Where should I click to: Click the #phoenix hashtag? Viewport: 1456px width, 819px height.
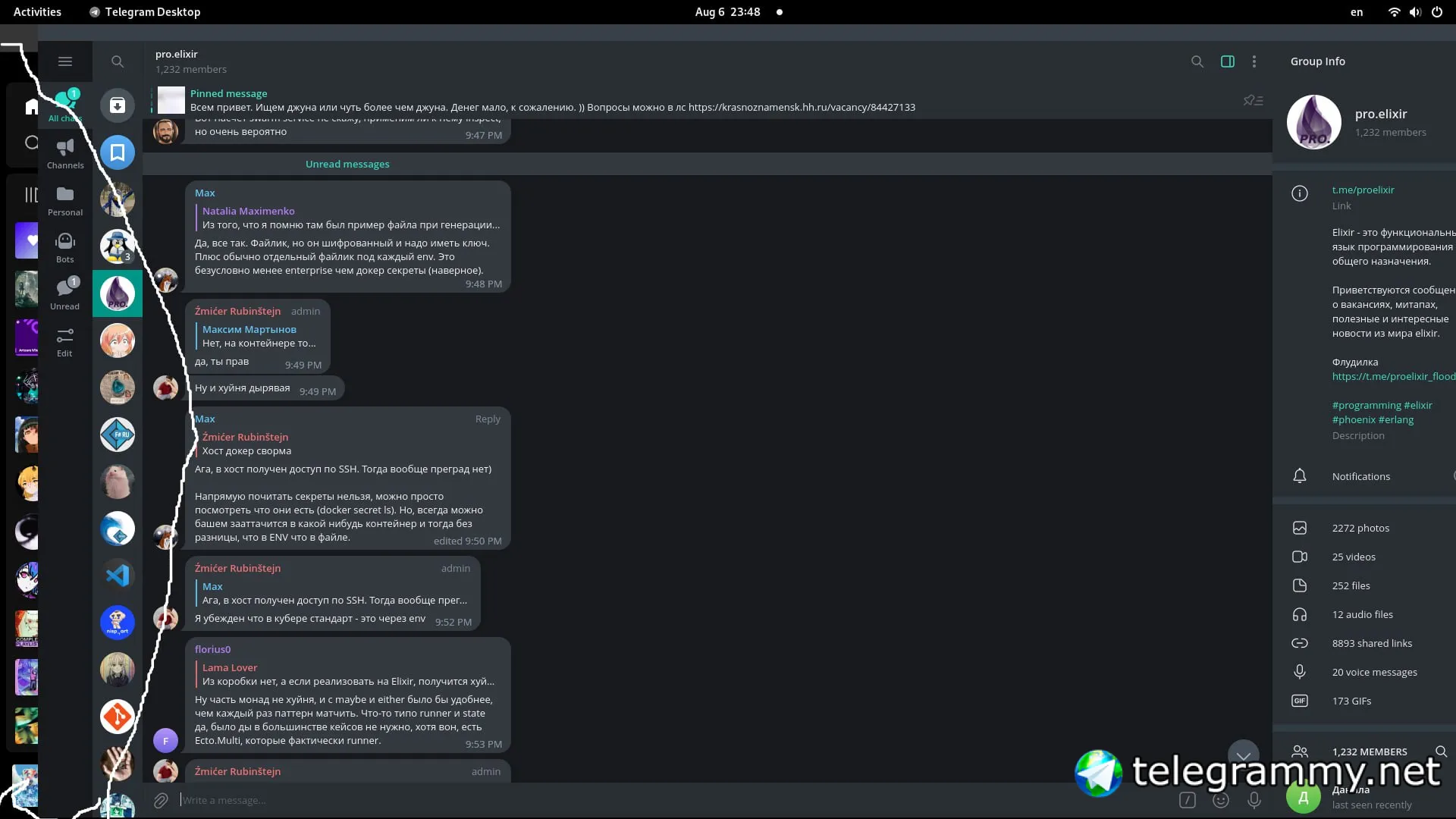point(1354,420)
